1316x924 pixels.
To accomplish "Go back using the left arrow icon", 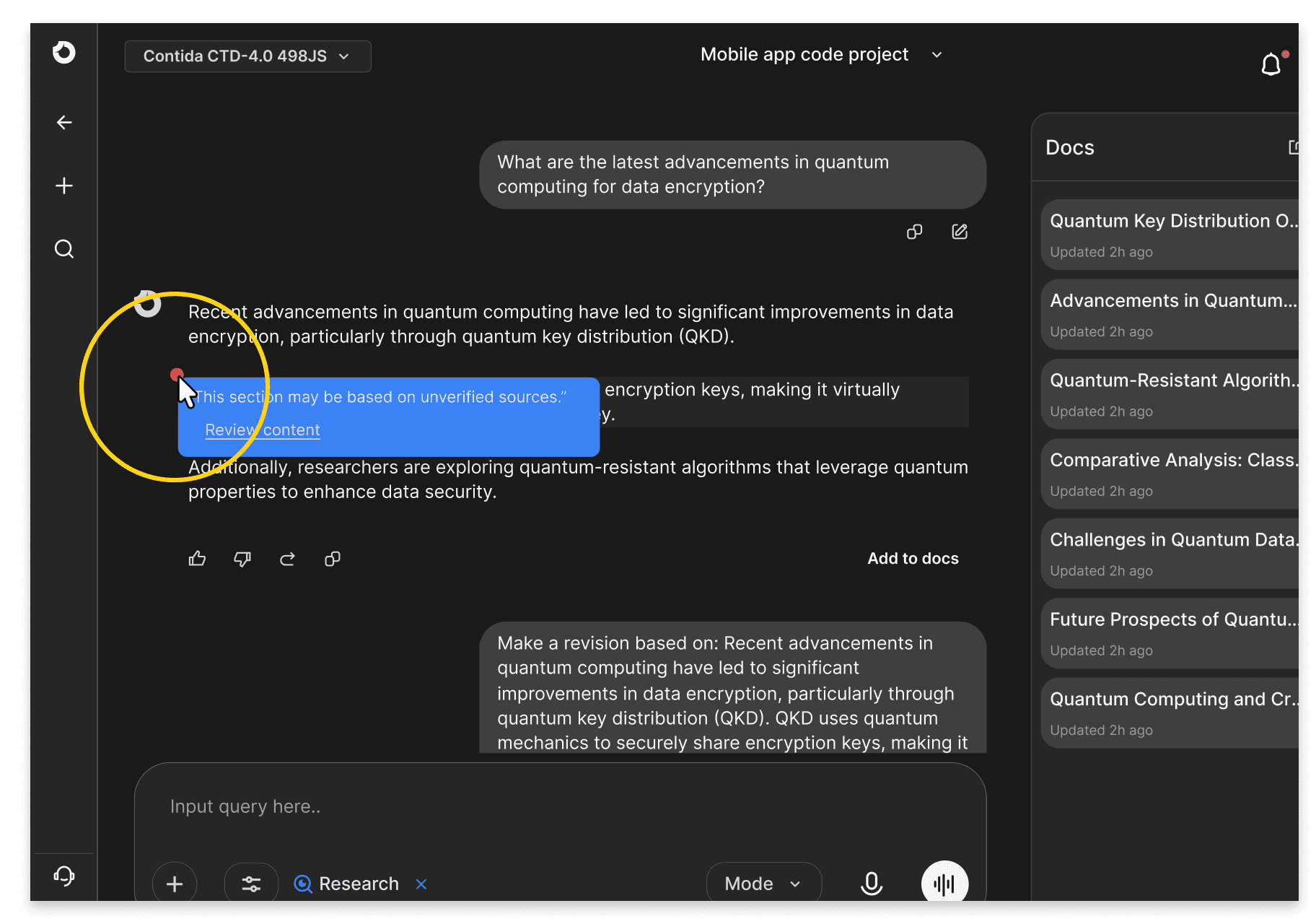I will [64, 123].
